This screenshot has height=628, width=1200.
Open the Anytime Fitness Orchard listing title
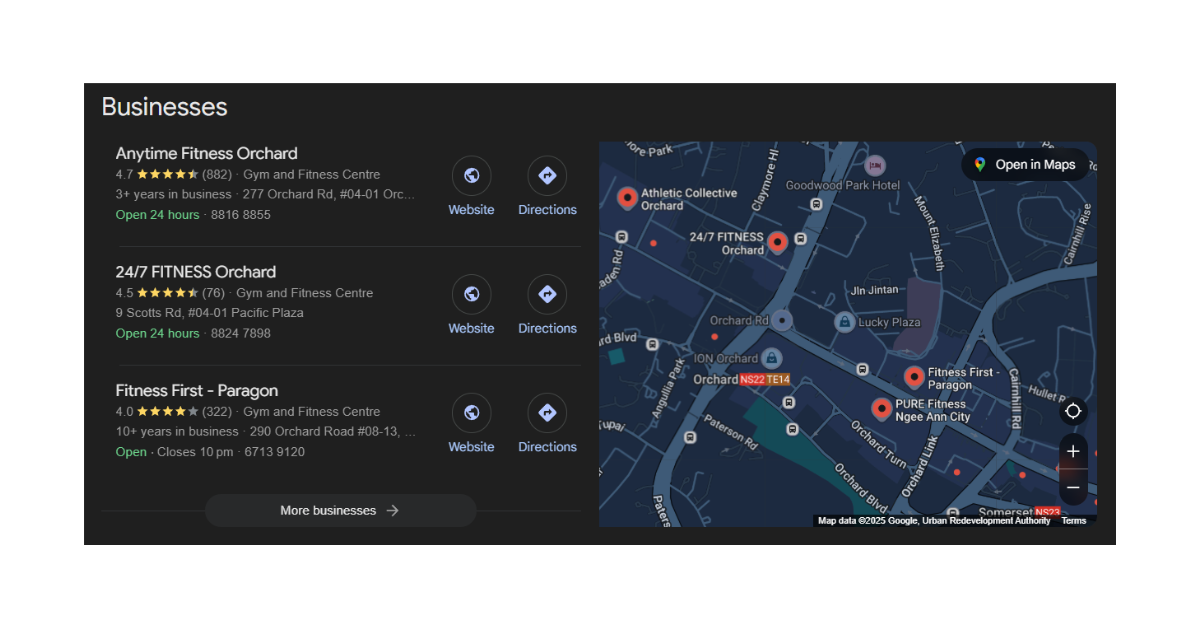206,153
